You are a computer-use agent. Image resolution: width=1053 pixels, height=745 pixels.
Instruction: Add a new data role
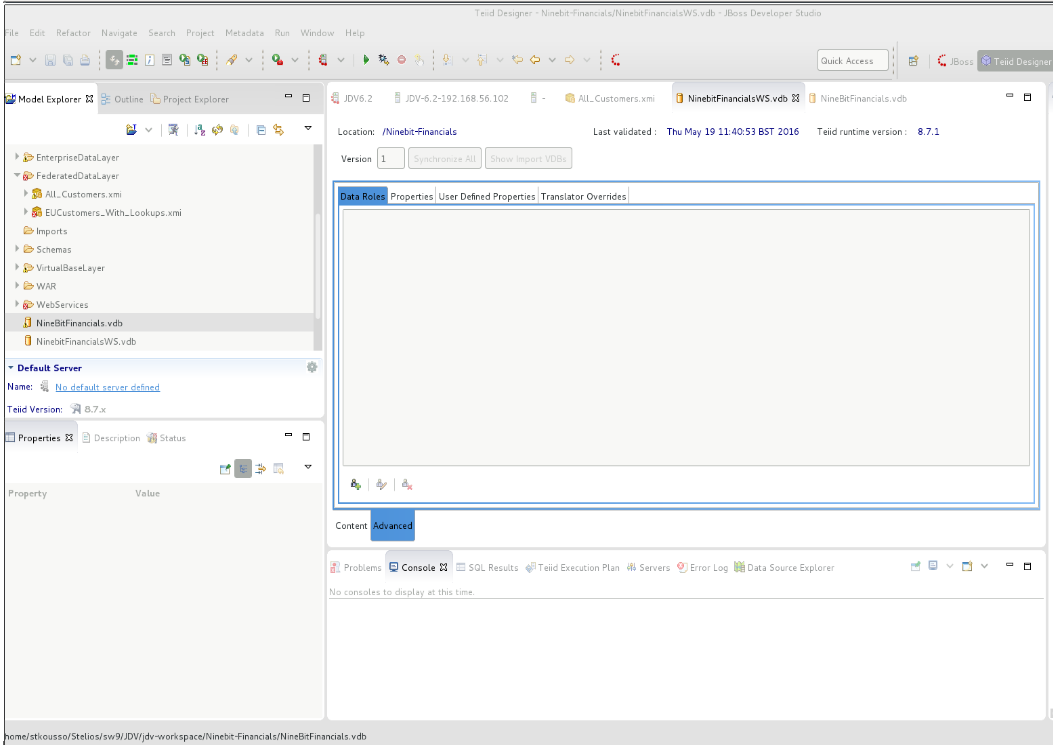click(x=355, y=484)
